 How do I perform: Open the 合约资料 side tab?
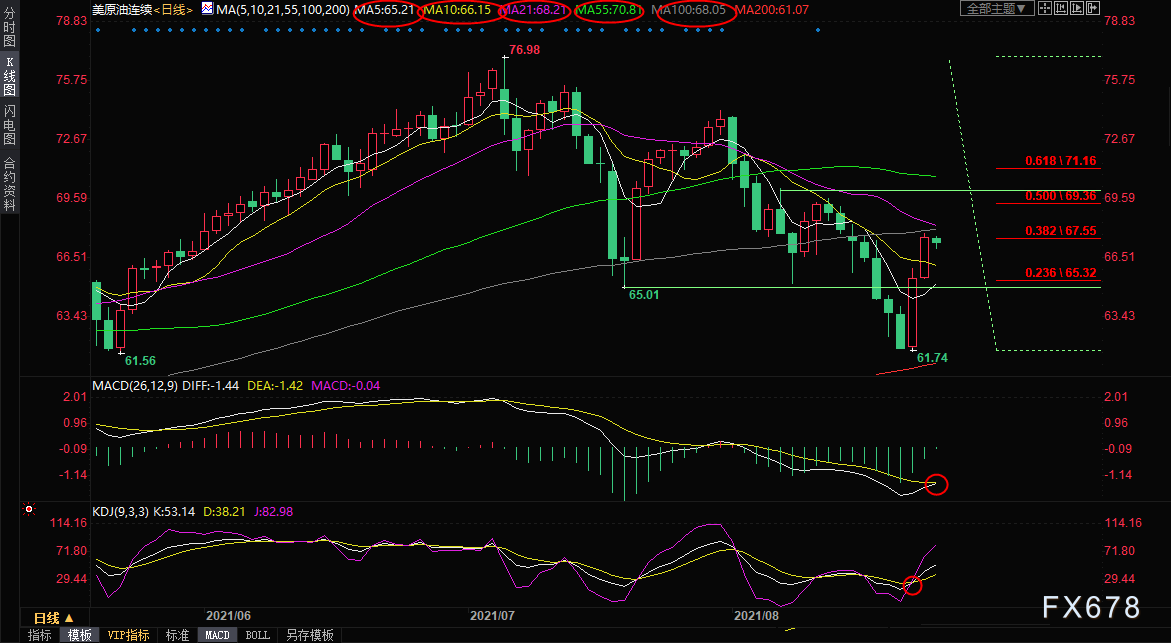(9, 185)
